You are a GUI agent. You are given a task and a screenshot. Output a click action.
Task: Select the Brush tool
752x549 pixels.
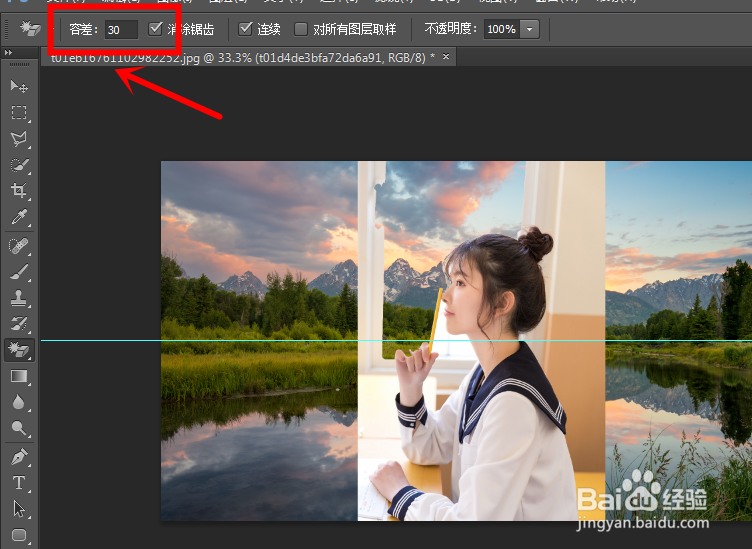point(19,272)
